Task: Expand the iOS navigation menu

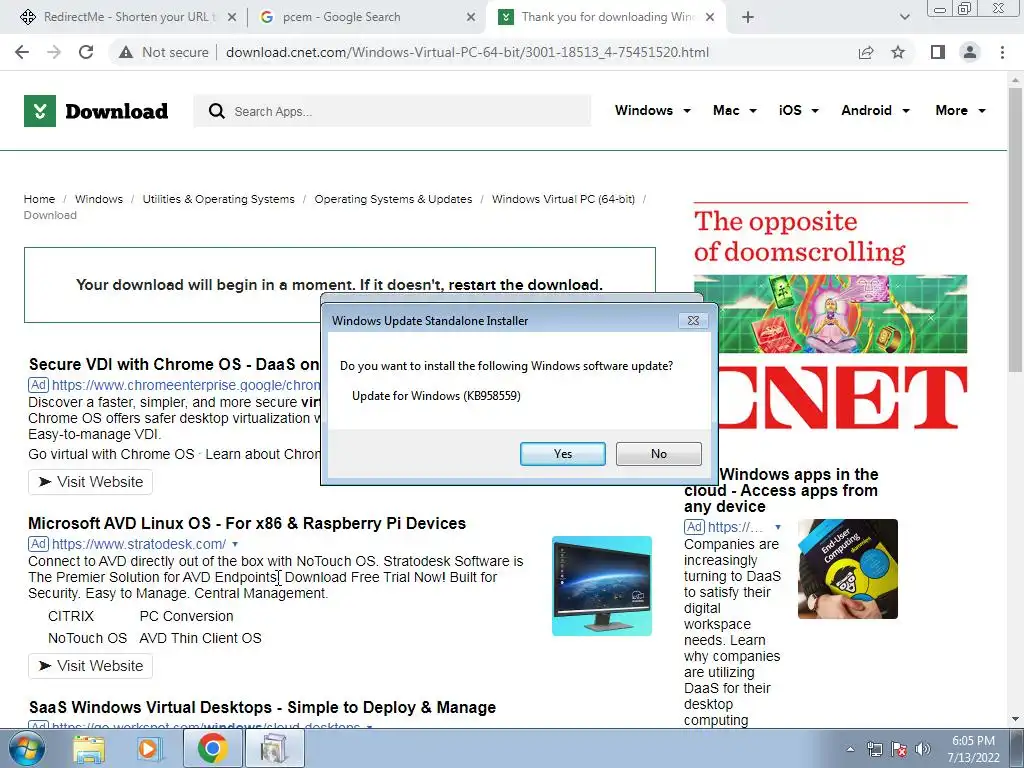Action: pyautogui.click(x=798, y=110)
